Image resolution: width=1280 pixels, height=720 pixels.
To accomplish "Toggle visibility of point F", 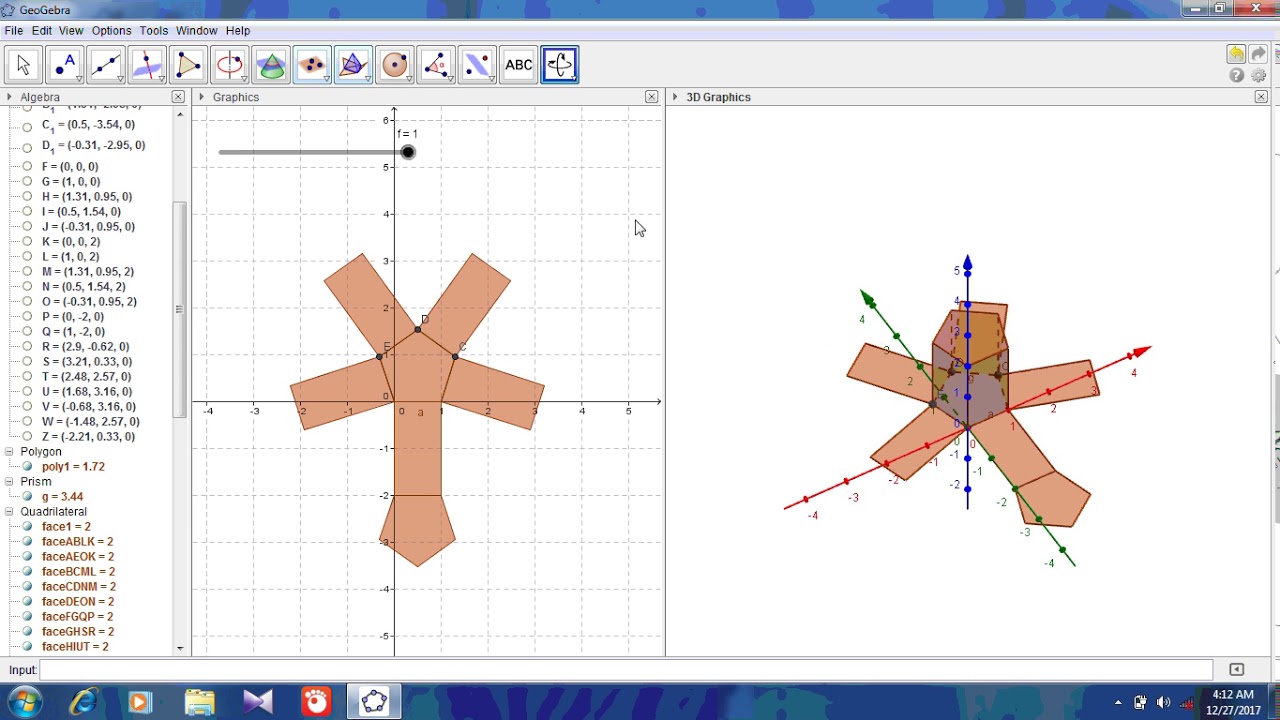I will (27, 167).
